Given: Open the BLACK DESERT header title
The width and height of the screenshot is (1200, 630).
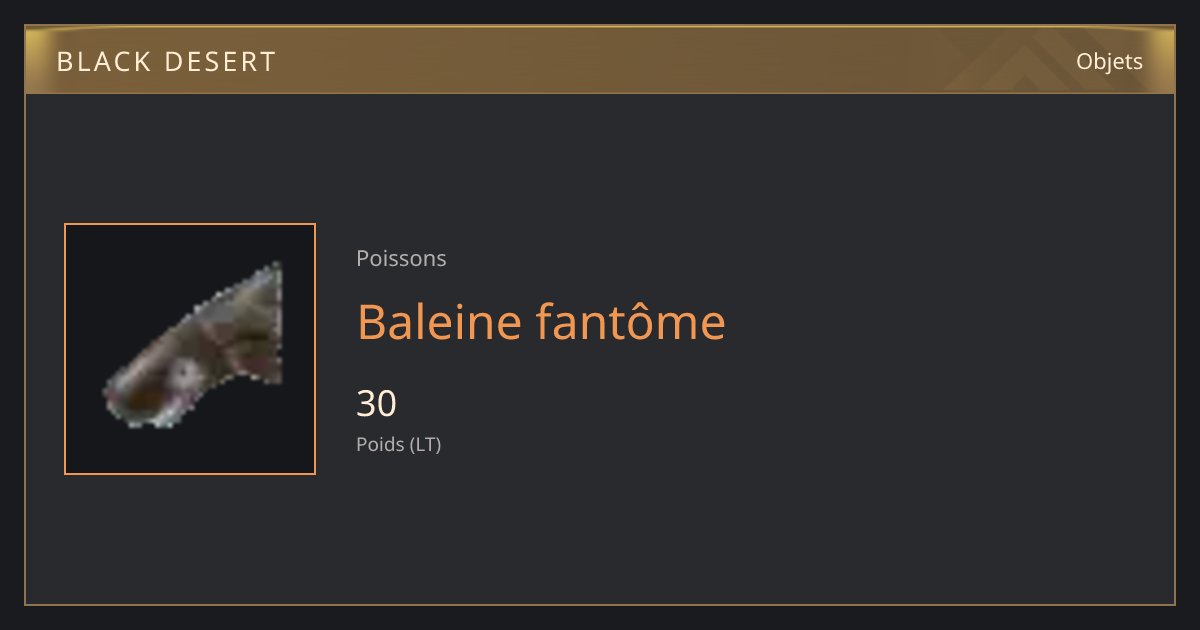Looking at the screenshot, I should (166, 62).
